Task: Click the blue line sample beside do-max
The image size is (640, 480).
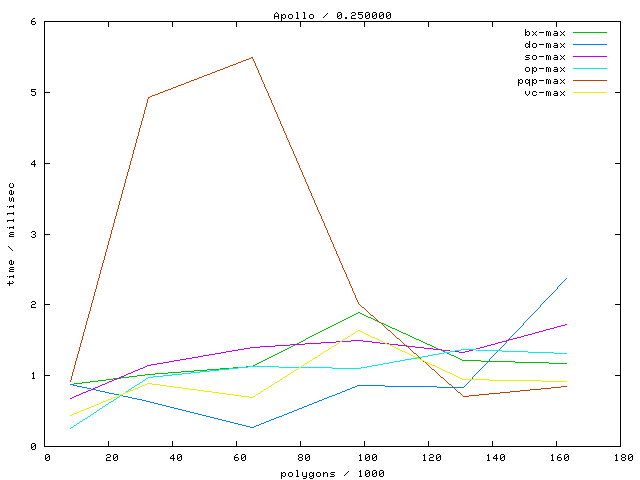Action: 590,45
